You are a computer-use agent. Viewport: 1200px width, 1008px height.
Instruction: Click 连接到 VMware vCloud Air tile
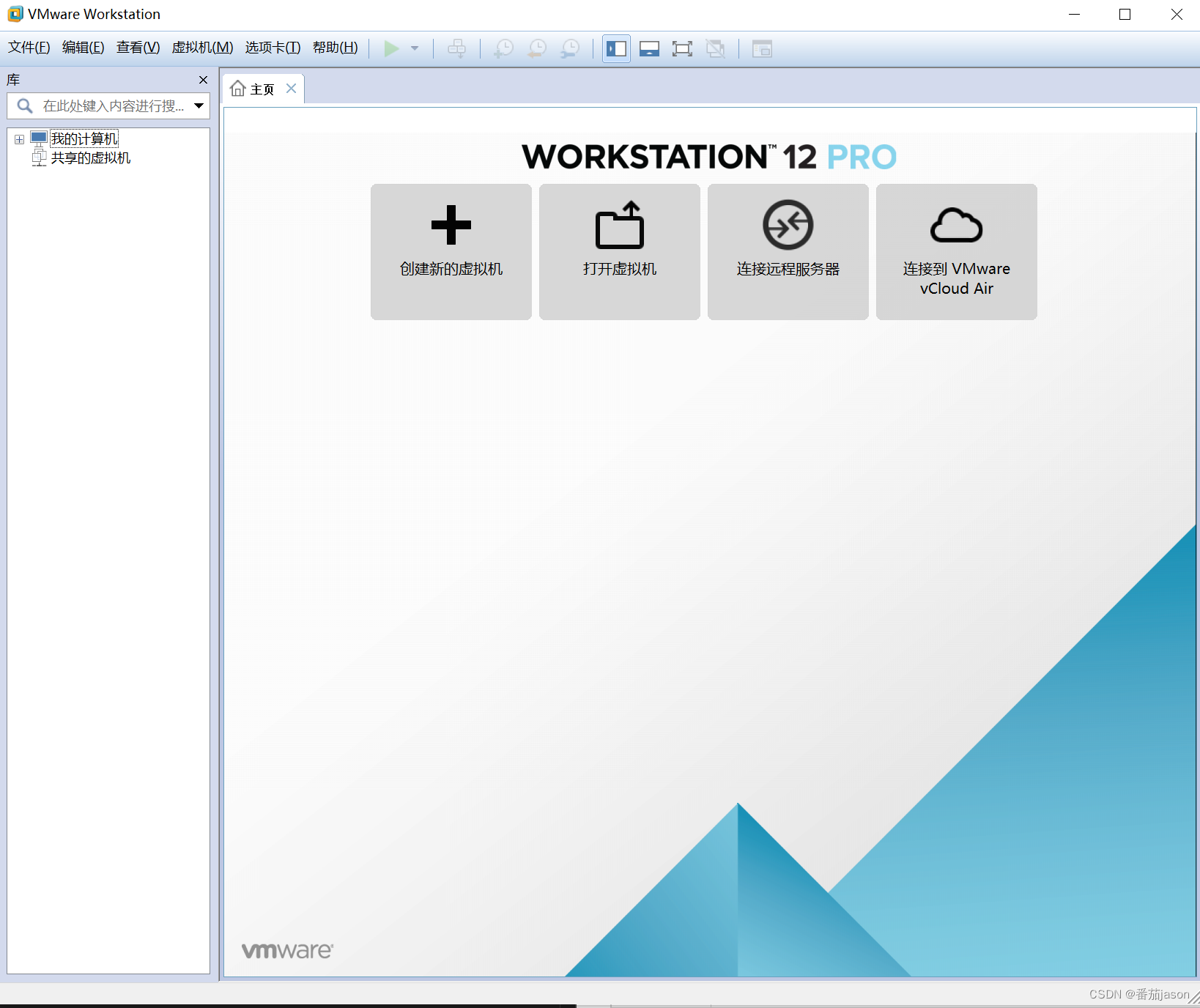tap(957, 252)
